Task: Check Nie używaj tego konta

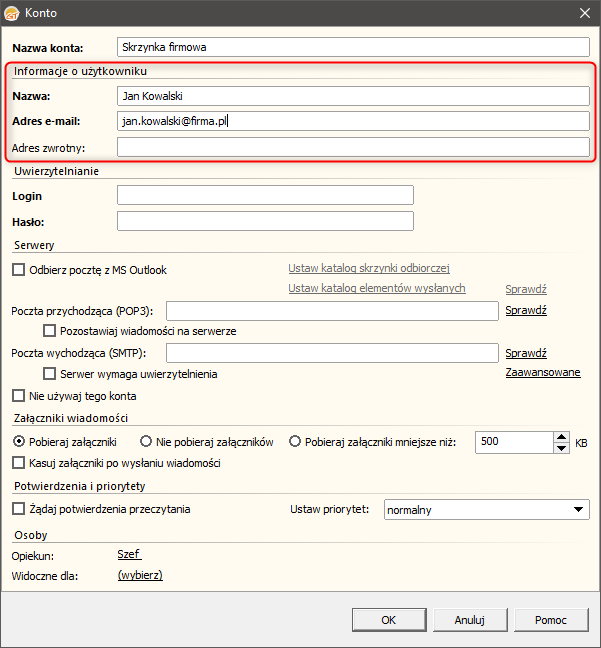Action: pyautogui.click(x=18, y=396)
